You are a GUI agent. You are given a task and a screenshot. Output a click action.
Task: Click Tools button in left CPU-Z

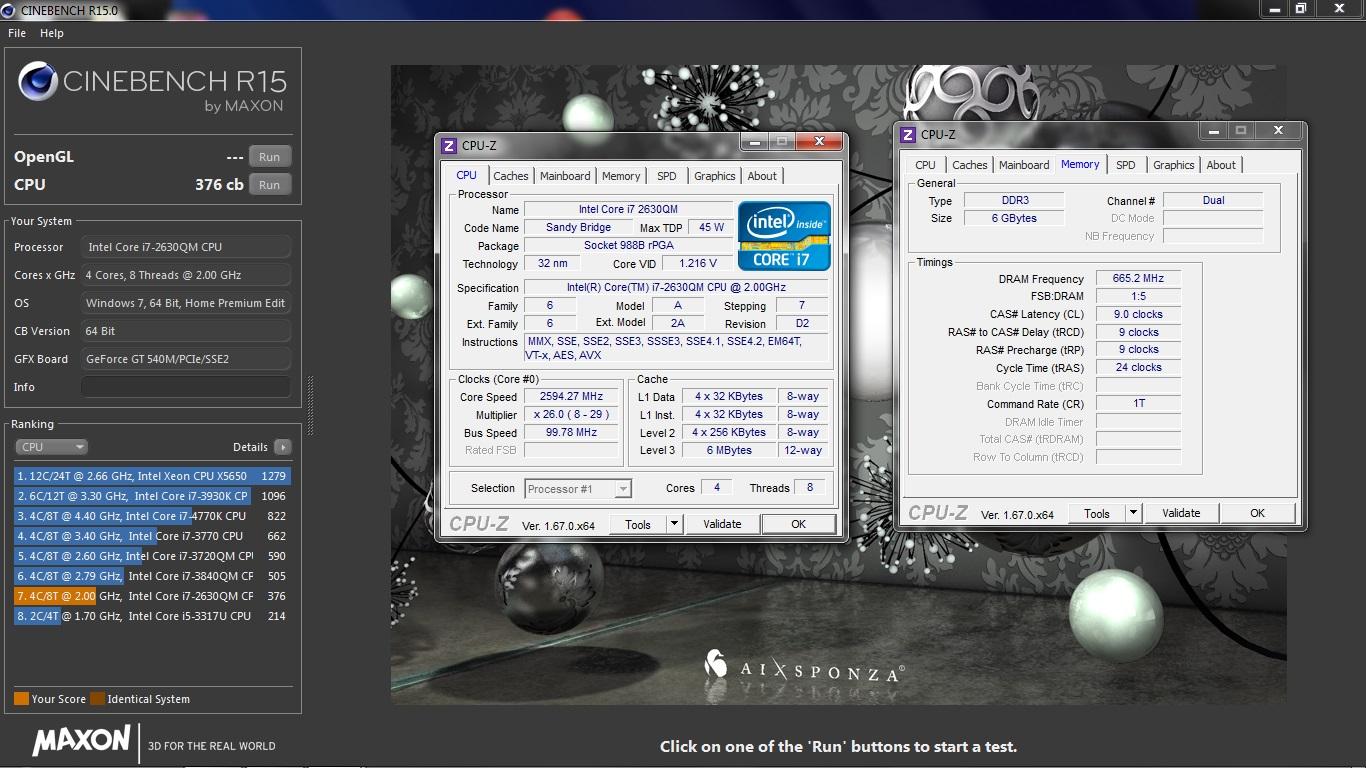pos(638,524)
